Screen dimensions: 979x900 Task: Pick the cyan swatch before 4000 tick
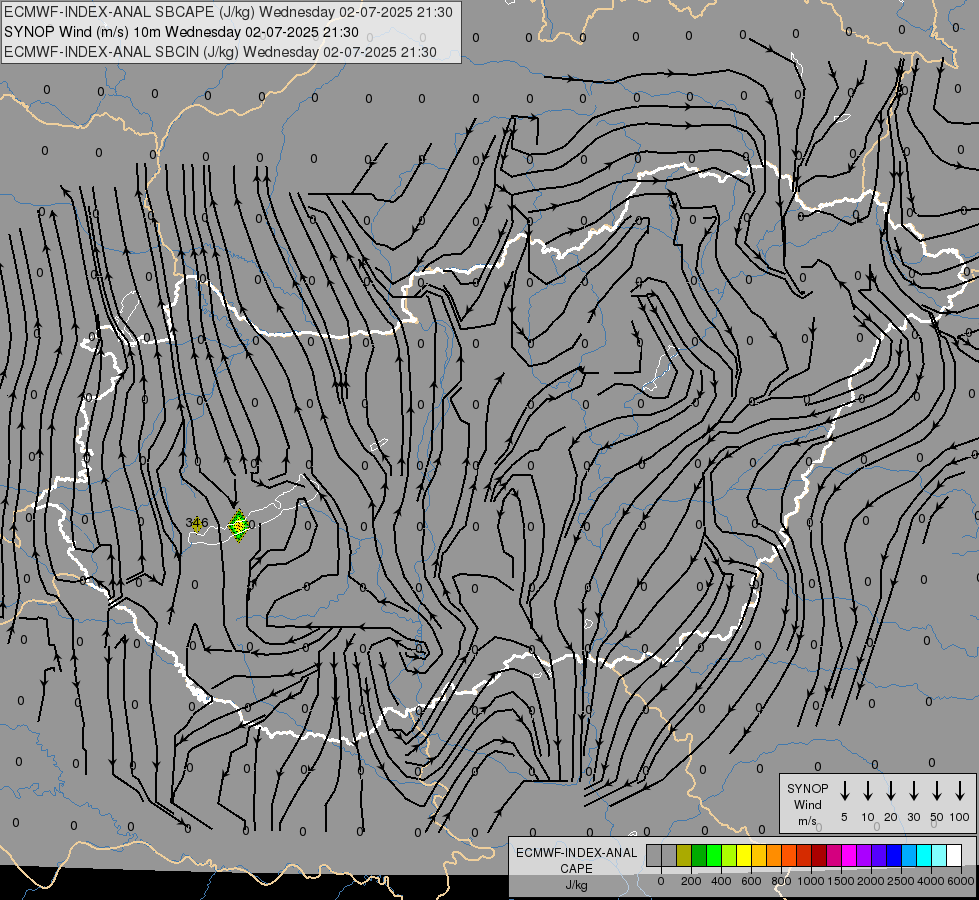924,855
